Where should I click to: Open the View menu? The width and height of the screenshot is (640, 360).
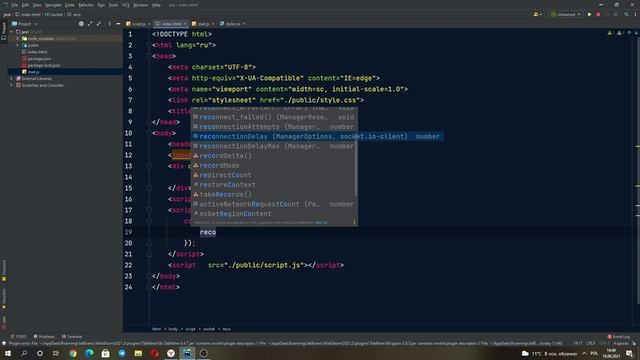(x=37, y=5)
